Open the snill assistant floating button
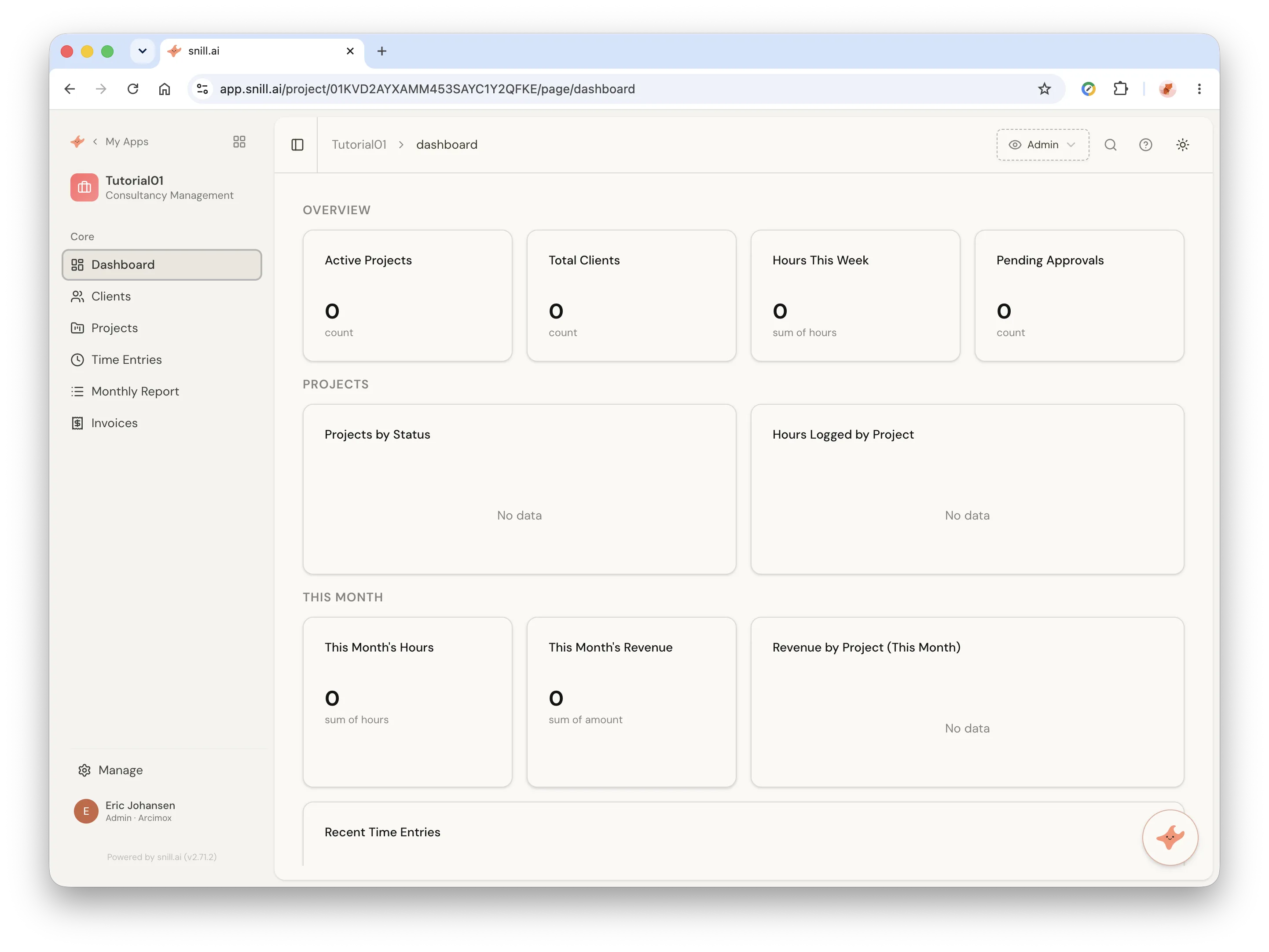 (x=1170, y=837)
